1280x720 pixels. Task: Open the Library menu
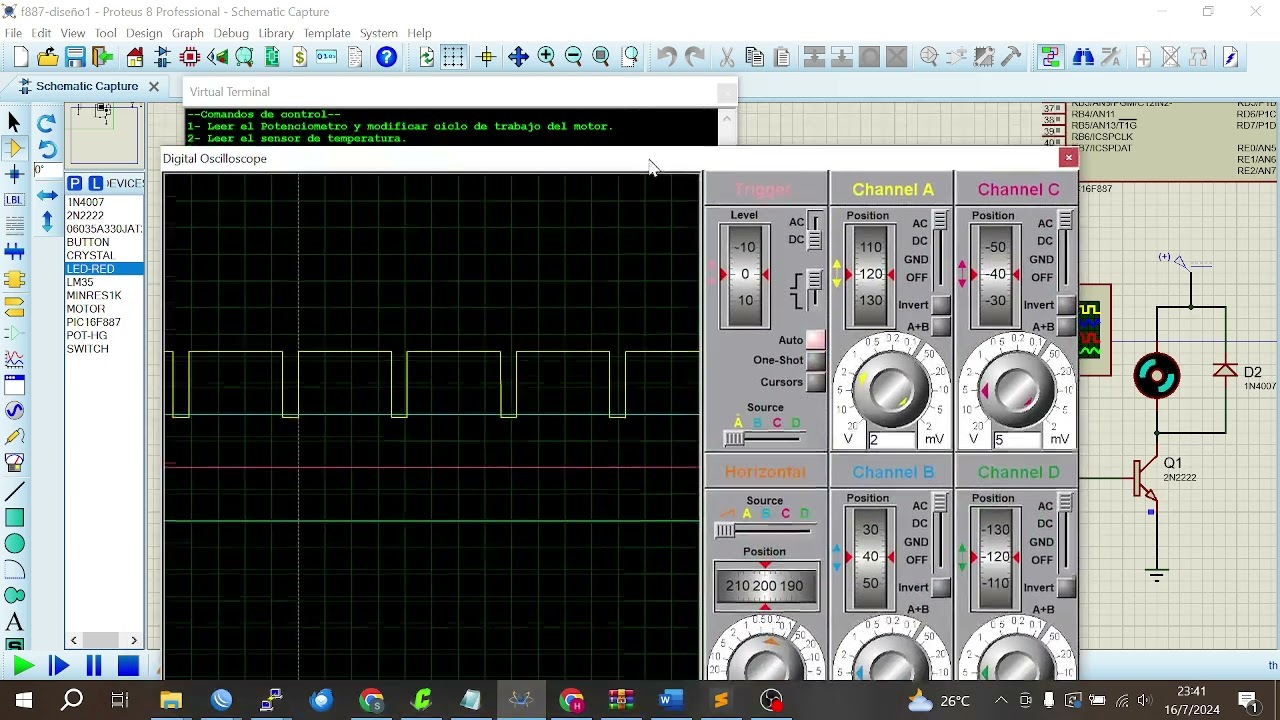(276, 33)
